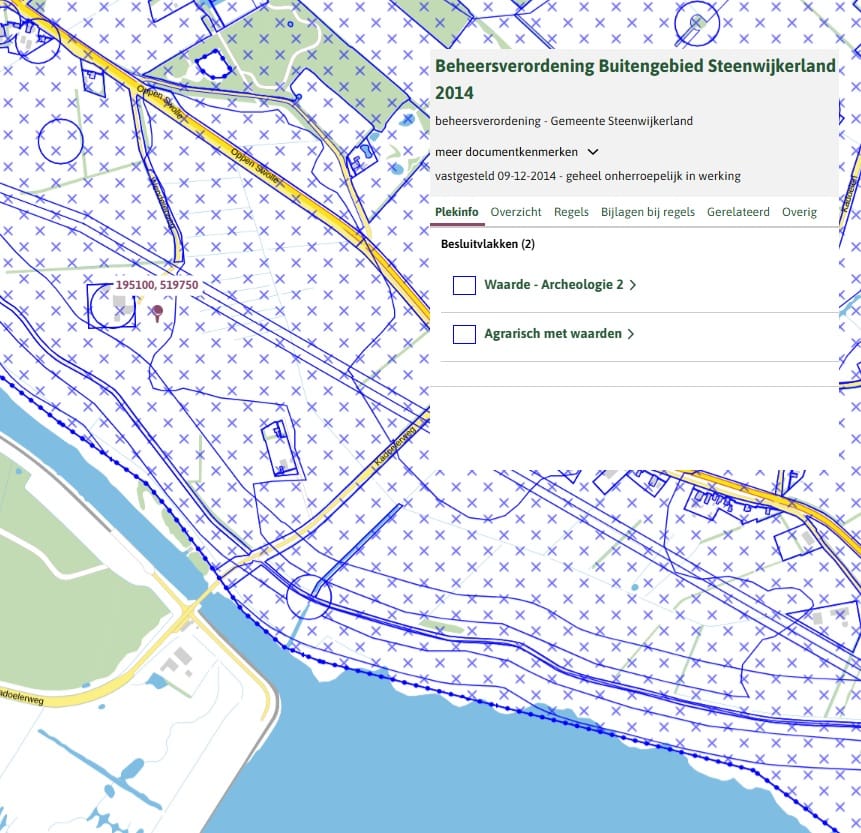The image size is (861, 833).
Task: Toggle the Waarde - Archeologie 2 checkbox
Action: pos(464,285)
